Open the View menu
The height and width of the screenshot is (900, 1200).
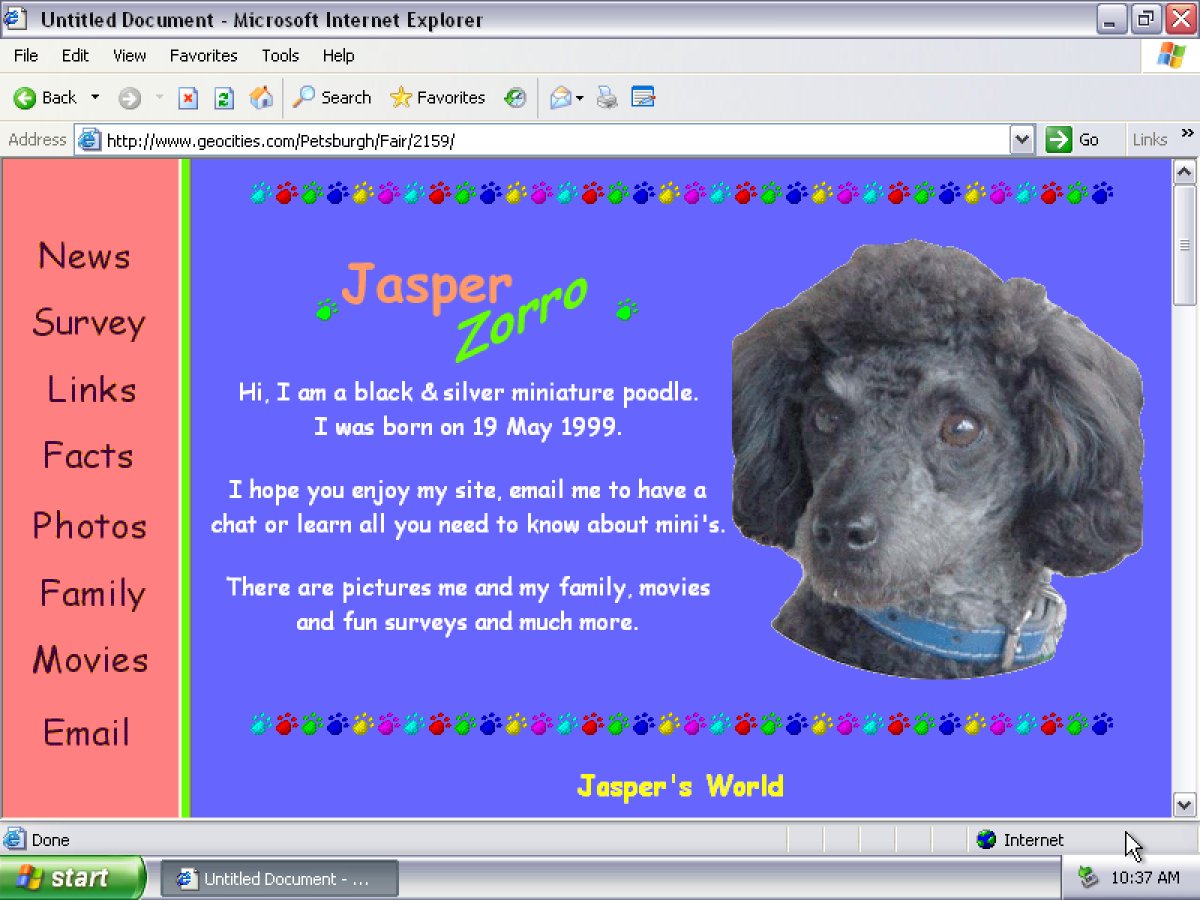pos(129,56)
